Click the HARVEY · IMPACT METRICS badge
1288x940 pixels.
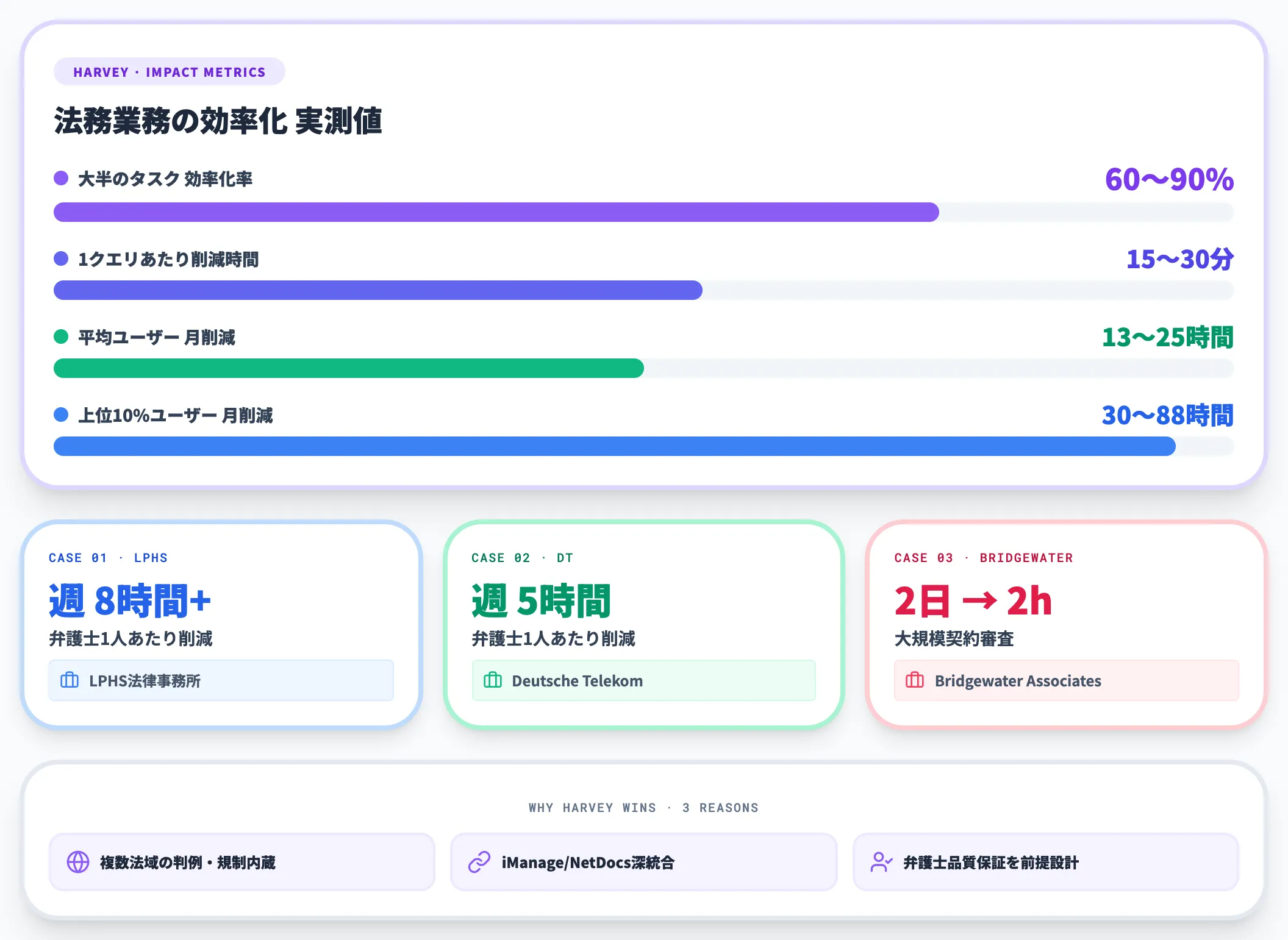[170, 72]
